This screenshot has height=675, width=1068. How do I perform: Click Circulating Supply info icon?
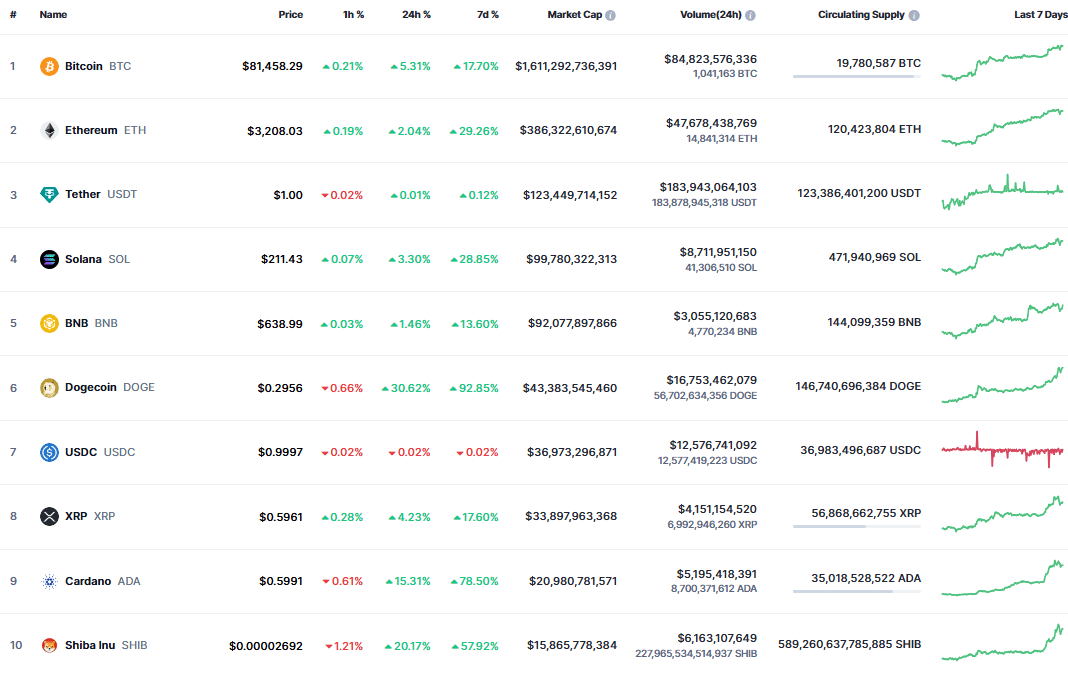click(x=914, y=15)
